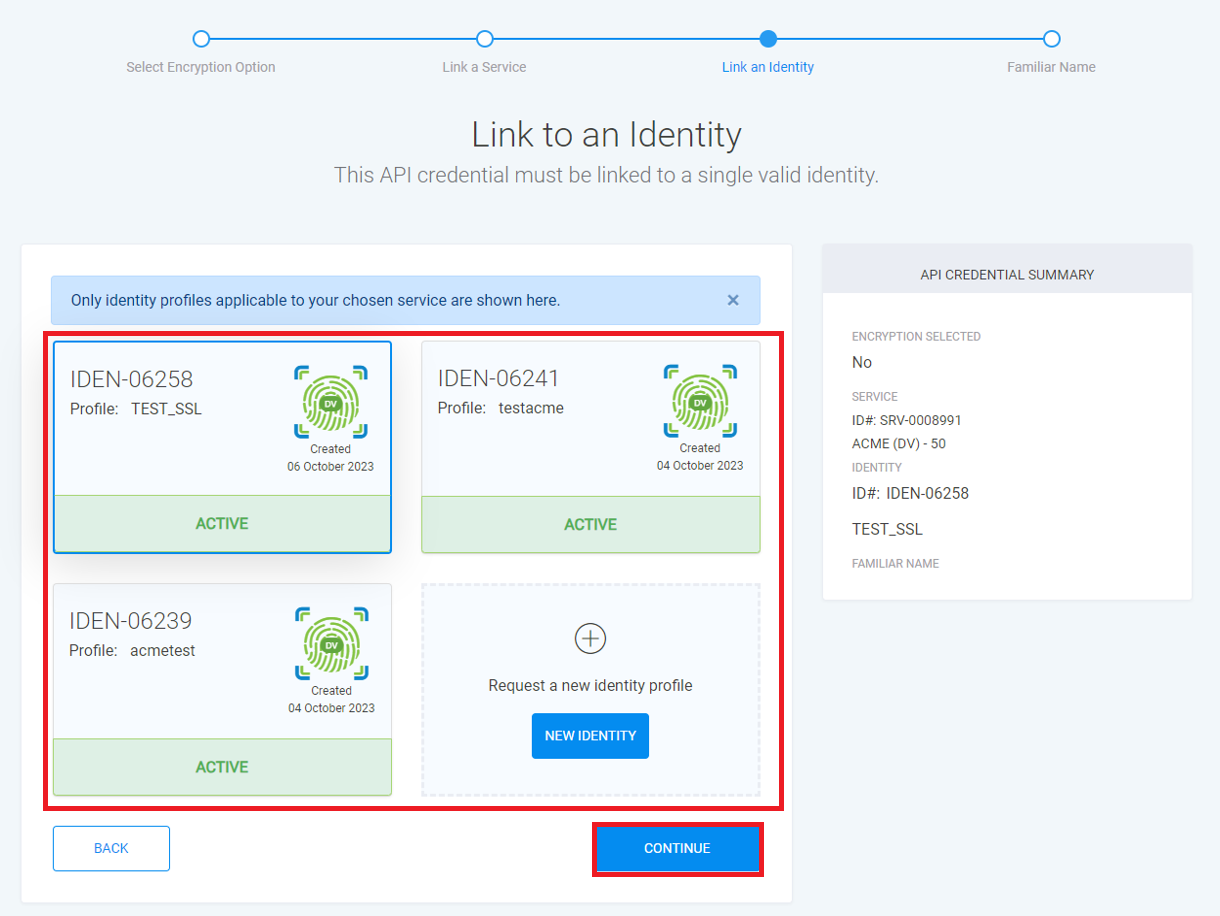This screenshot has height=916, width=1220.
Task: Select the IDEN-06258 identity title
Action: click(x=131, y=379)
